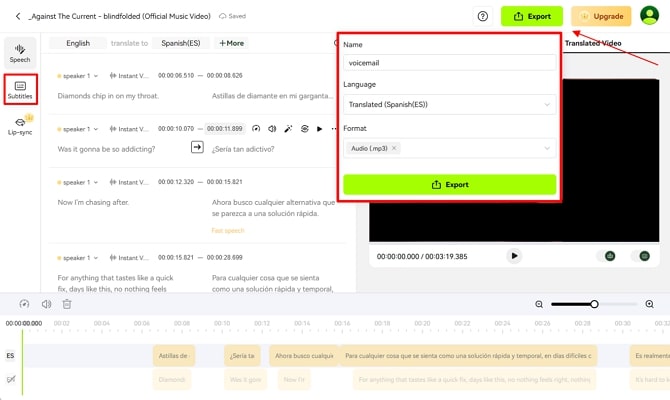Viewport: 670px width, 400px height.
Task: Toggle the stamp-icon switch under the video
Action: click(606, 256)
